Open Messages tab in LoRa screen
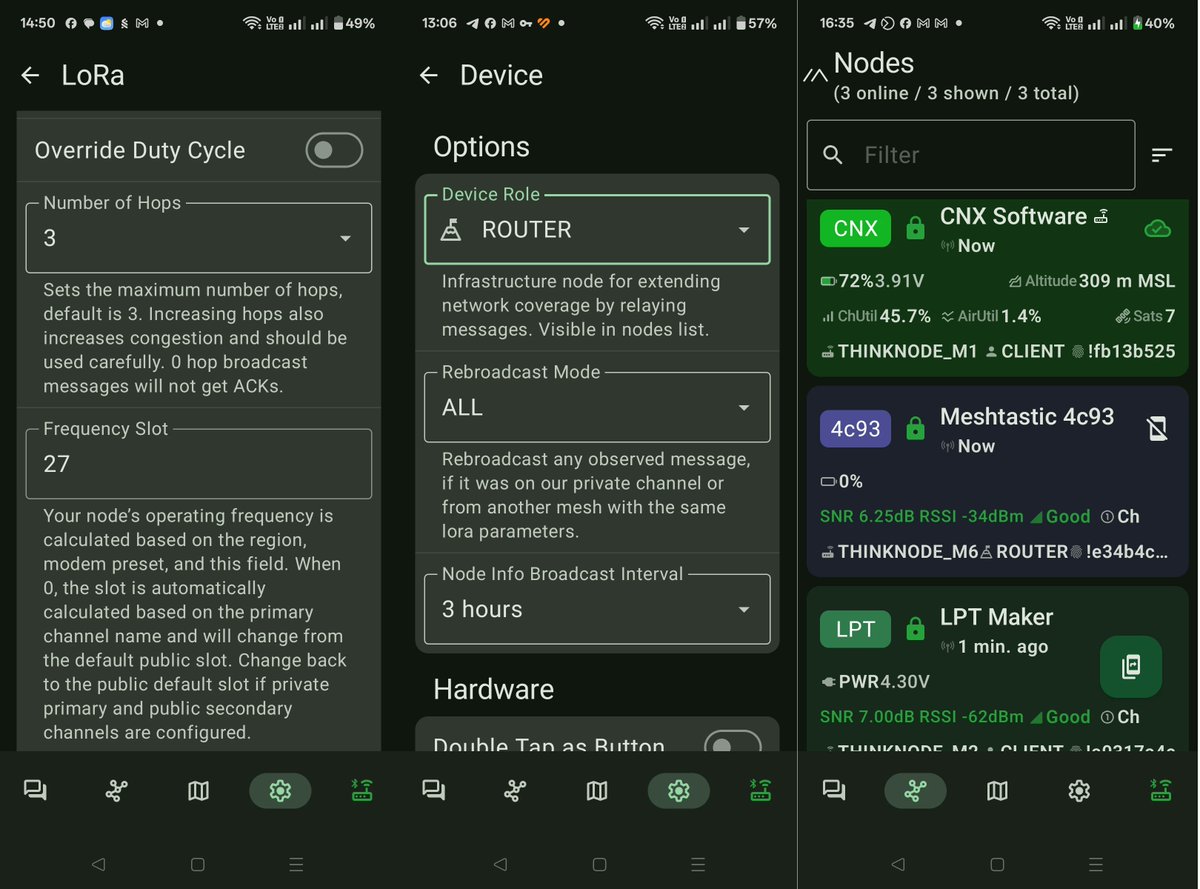This screenshot has height=889, width=1200. click(36, 791)
